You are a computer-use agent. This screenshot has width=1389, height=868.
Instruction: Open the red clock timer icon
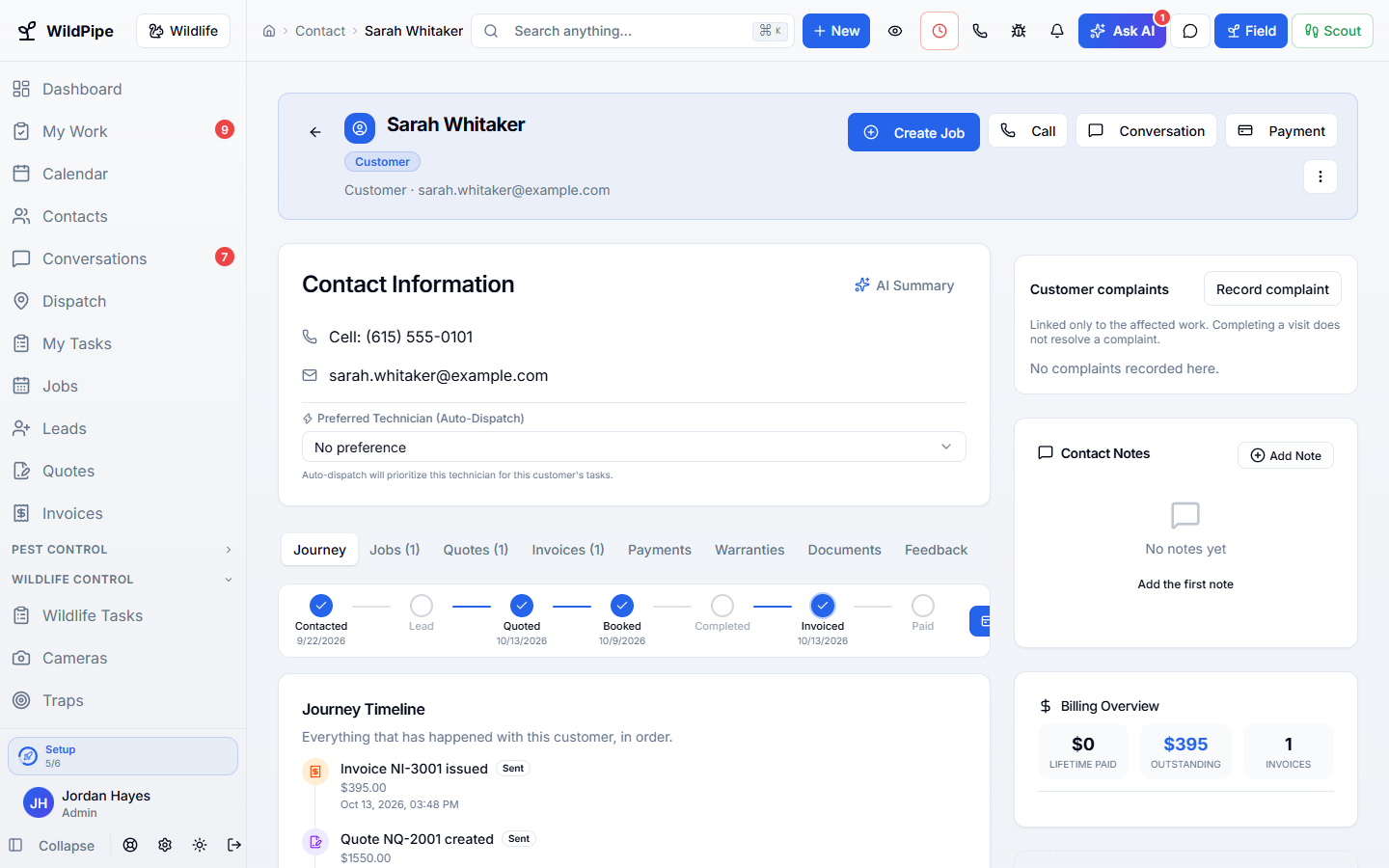point(940,31)
